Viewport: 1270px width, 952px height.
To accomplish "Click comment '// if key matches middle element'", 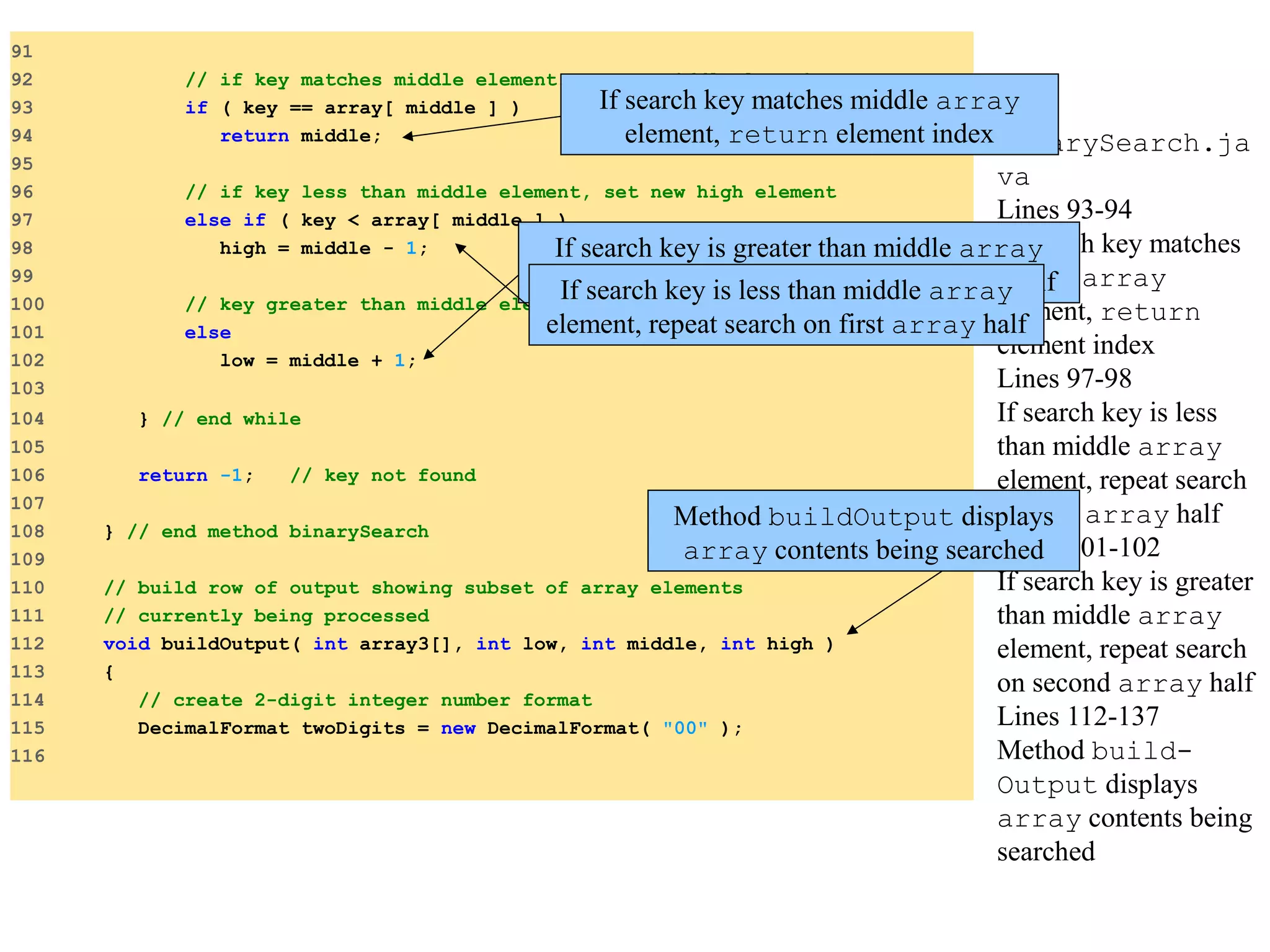I will click(371, 80).
